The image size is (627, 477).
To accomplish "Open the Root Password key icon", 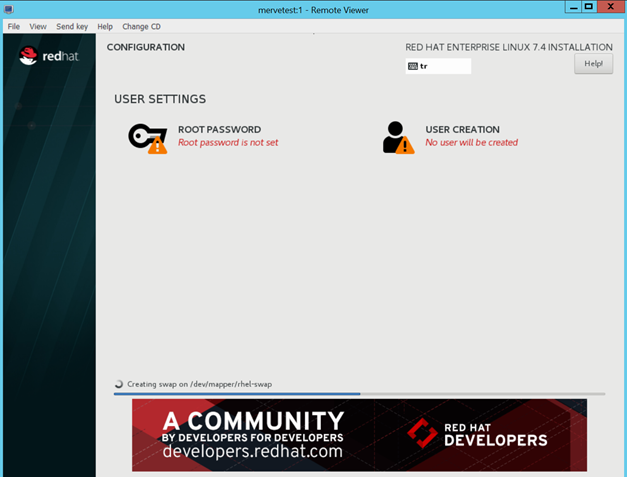I will 148,138.
